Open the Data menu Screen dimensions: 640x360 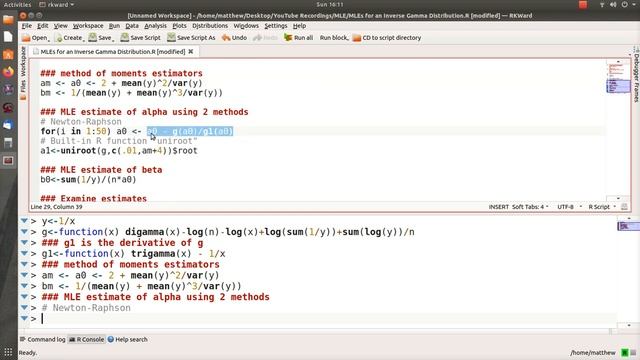click(x=132, y=26)
